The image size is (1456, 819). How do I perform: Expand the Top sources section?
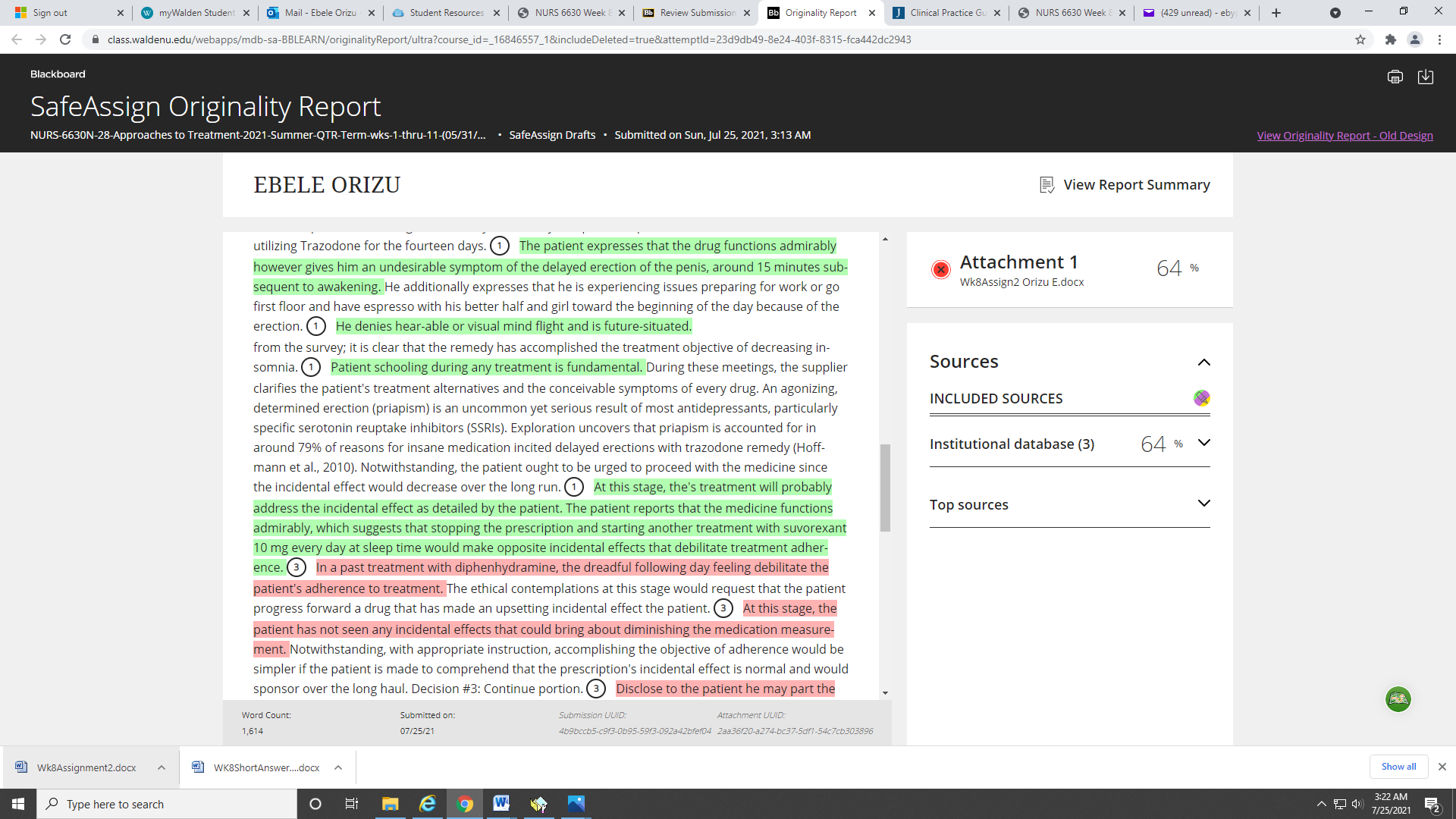pyautogui.click(x=1203, y=504)
